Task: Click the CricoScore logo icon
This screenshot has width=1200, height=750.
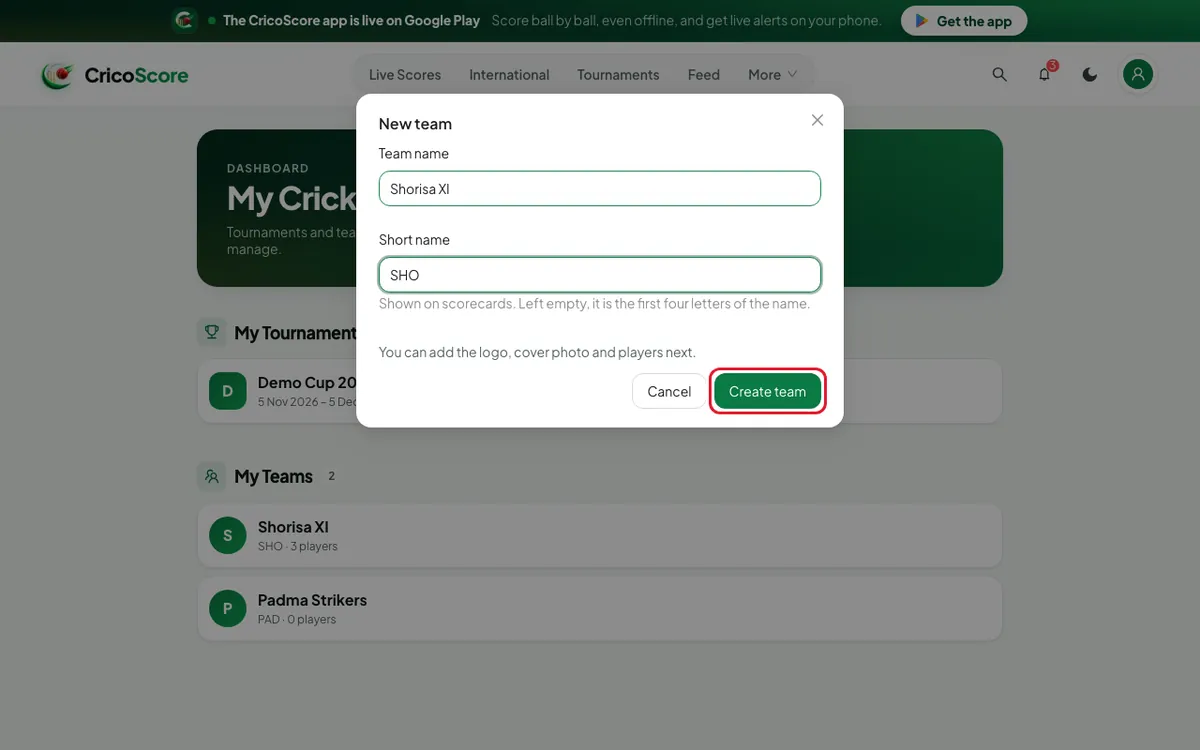Action: coord(58,75)
